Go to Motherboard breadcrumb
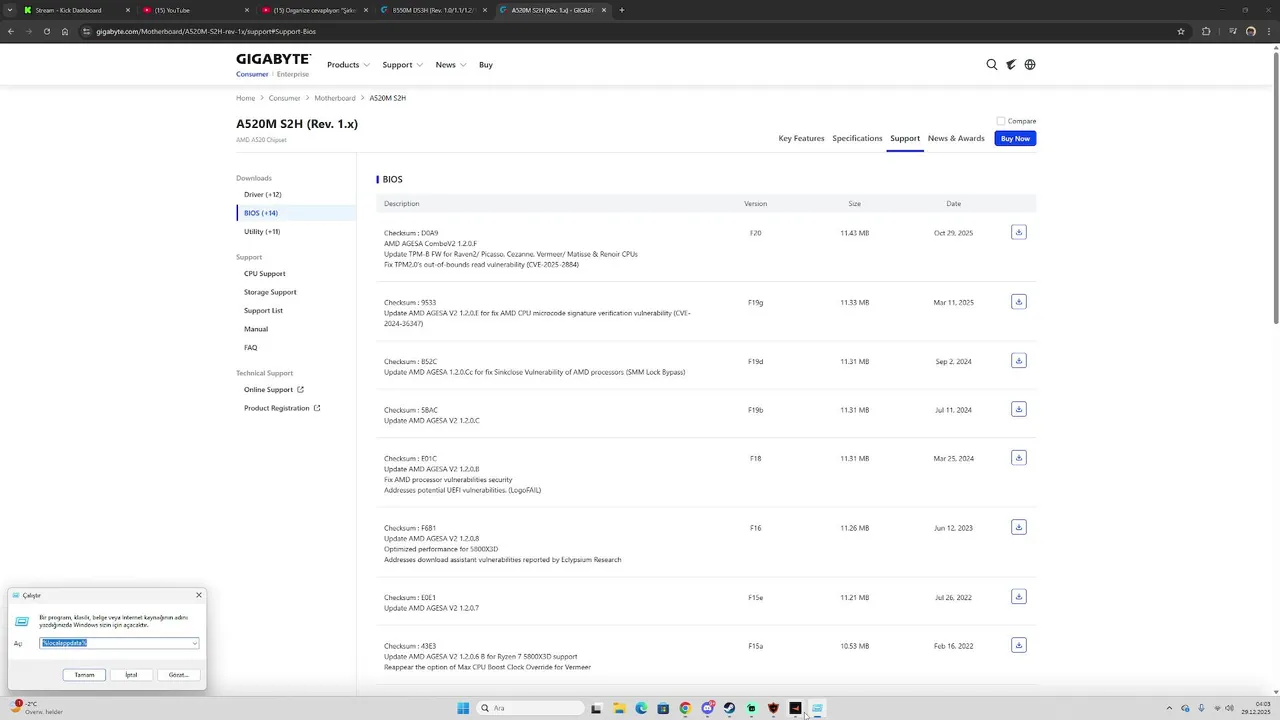 pos(335,98)
